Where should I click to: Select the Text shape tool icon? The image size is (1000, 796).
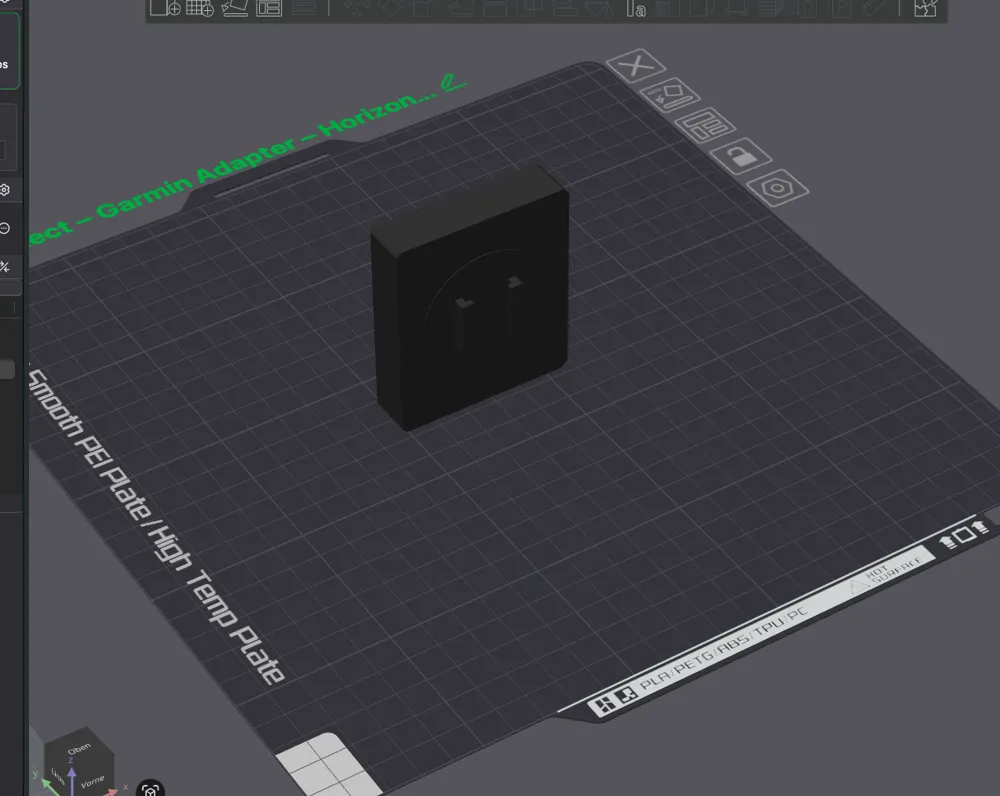pyautogui.click(x=636, y=8)
